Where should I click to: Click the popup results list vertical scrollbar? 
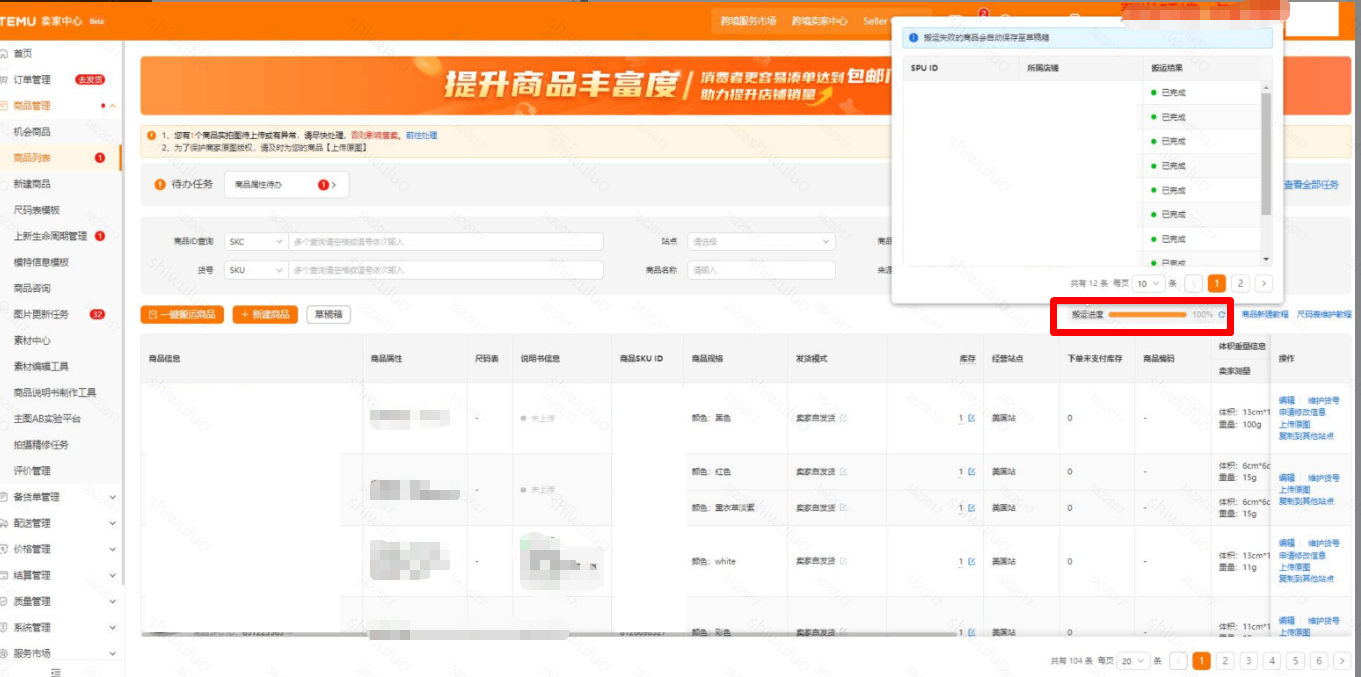tap(1266, 152)
